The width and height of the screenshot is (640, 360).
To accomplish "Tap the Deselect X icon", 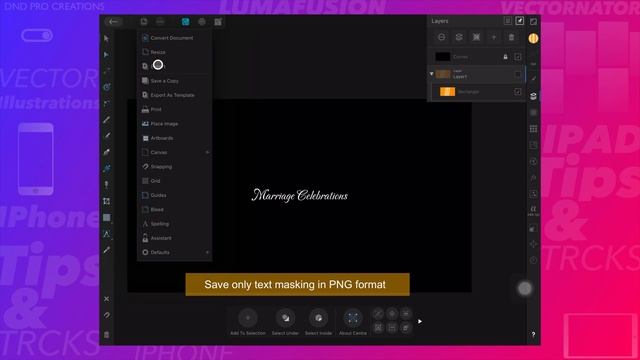I will (x=107, y=299).
